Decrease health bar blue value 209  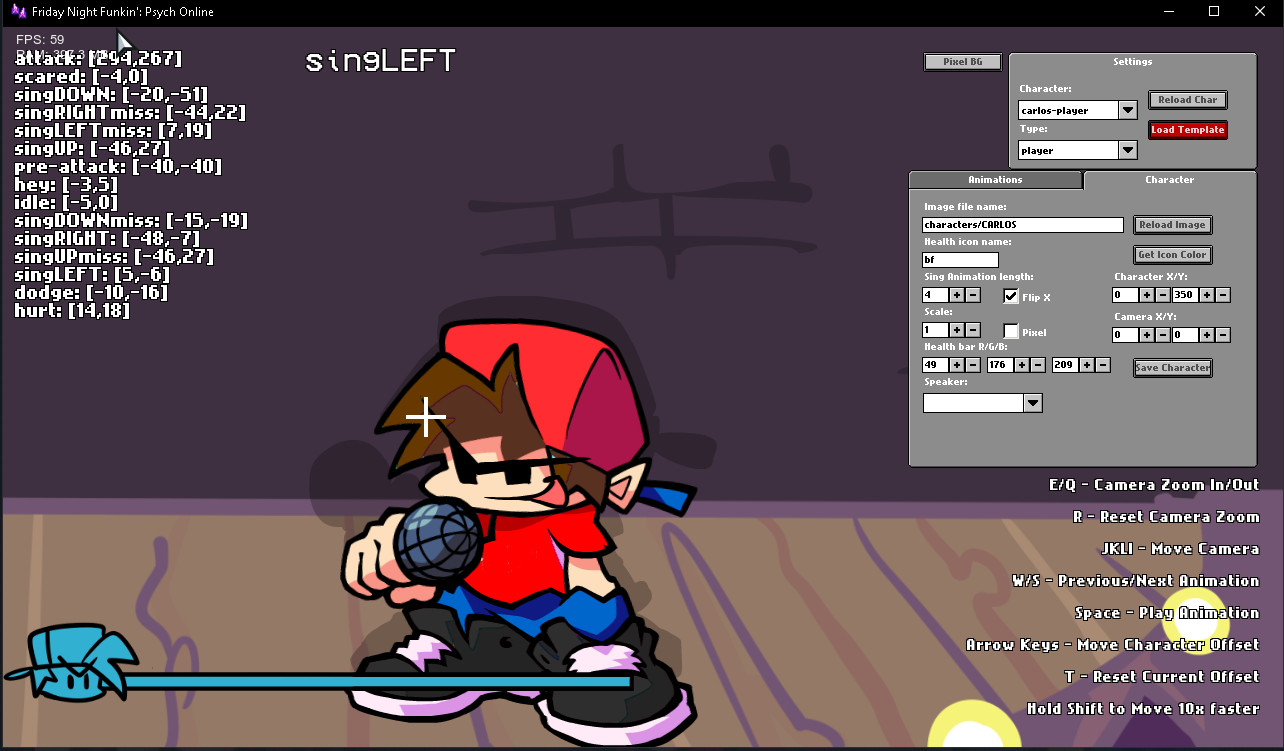[1103, 365]
